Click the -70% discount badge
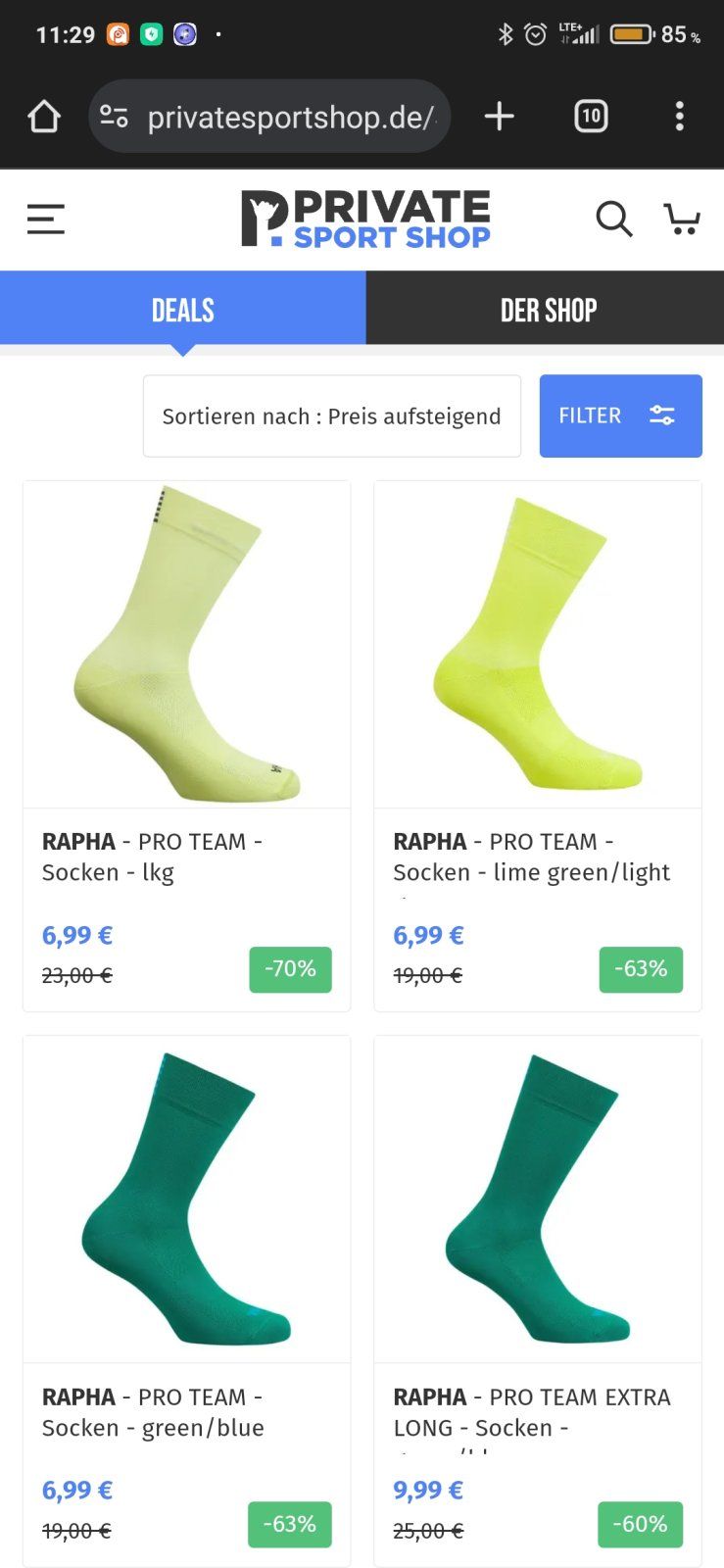 point(290,969)
